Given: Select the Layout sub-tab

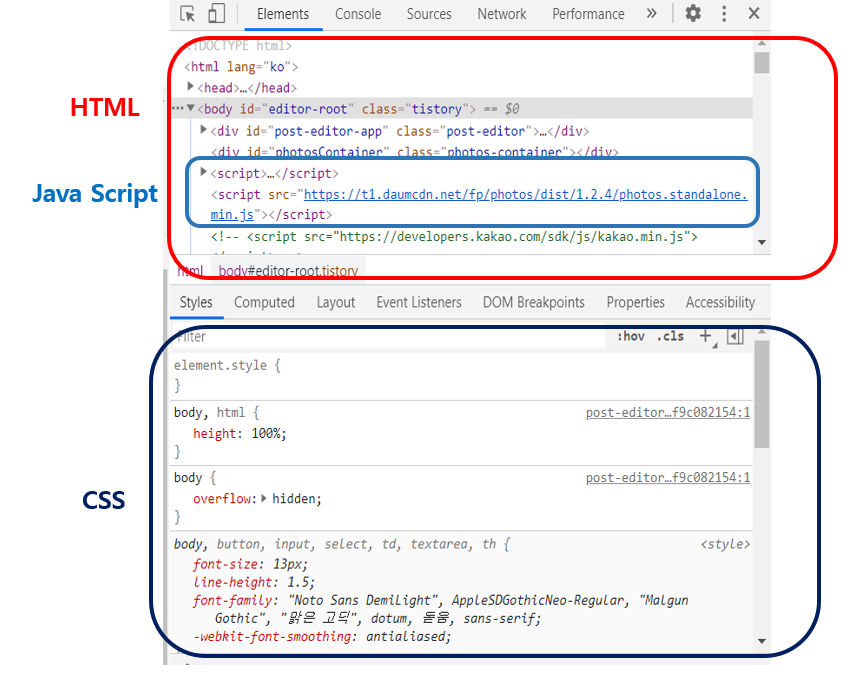Looking at the screenshot, I should pyautogui.click(x=336, y=302).
